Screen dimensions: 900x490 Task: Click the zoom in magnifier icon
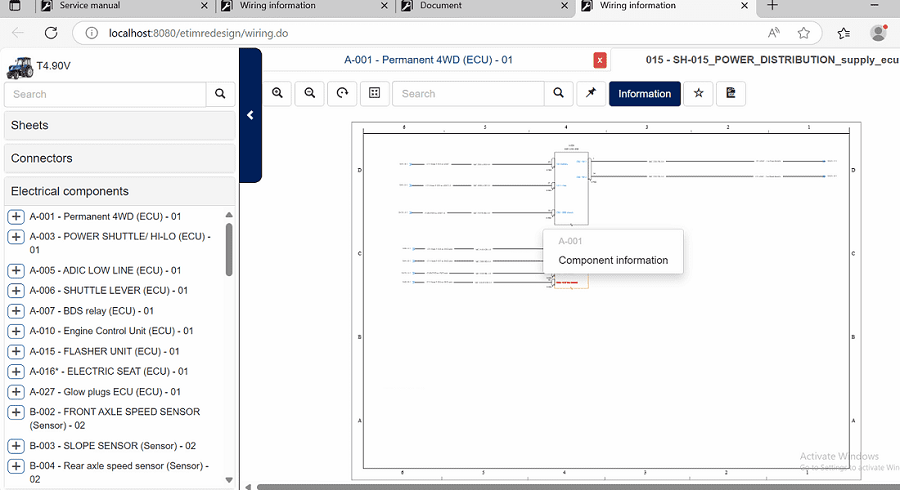[277, 93]
